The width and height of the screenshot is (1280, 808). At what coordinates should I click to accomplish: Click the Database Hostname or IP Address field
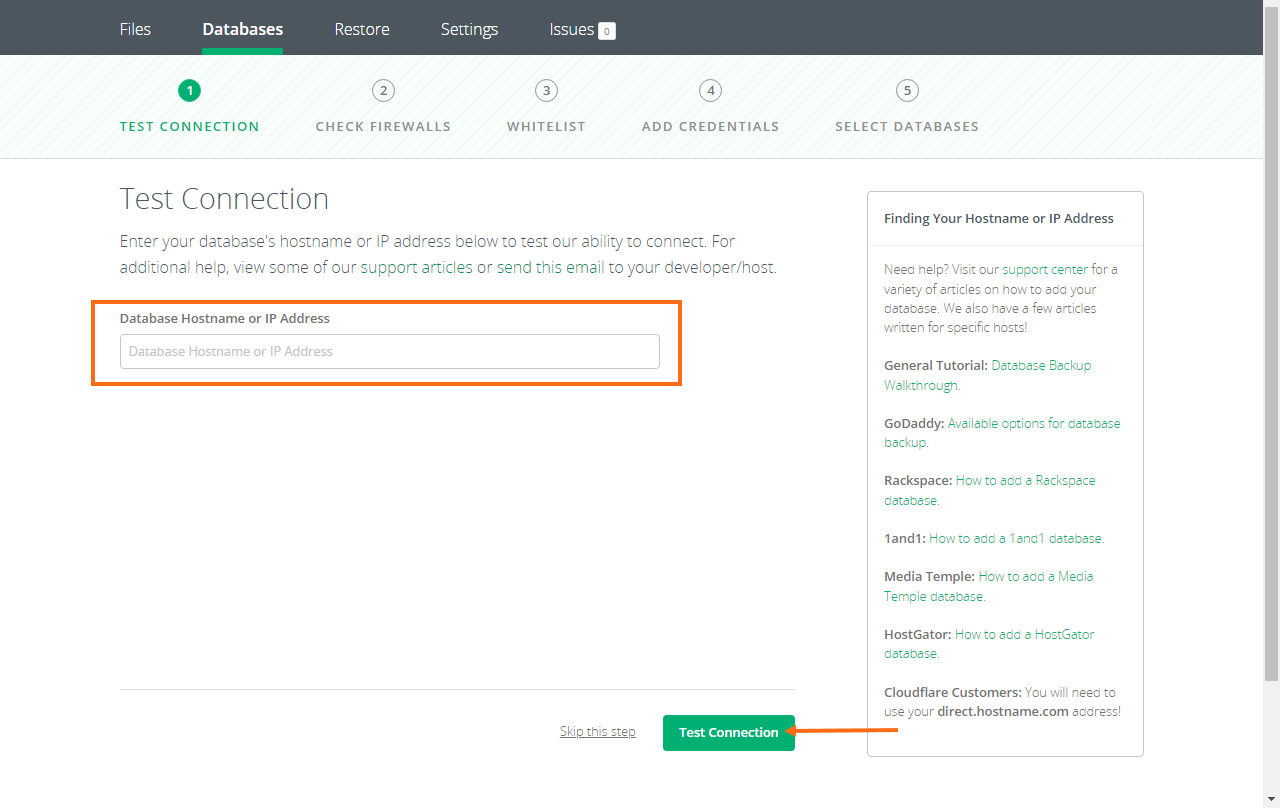[x=389, y=351]
